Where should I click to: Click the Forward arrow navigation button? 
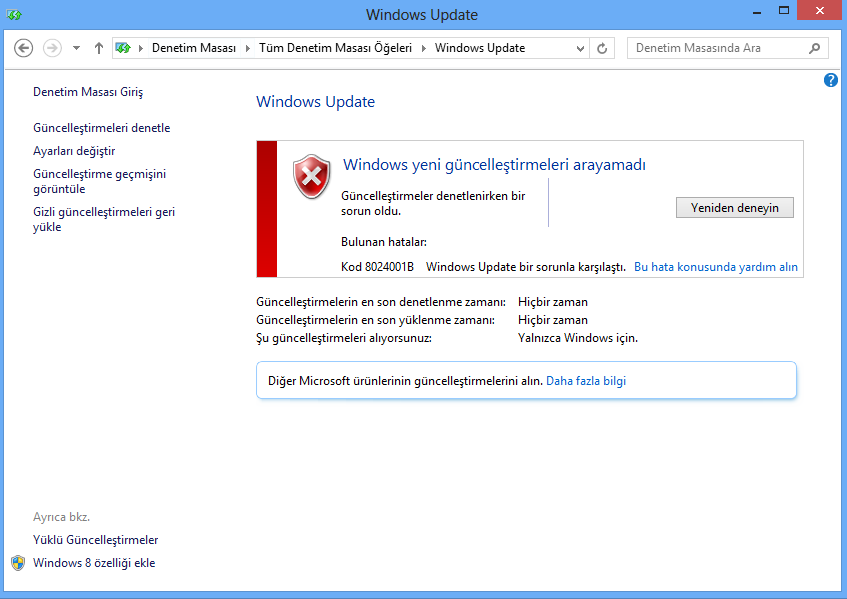[52, 48]
